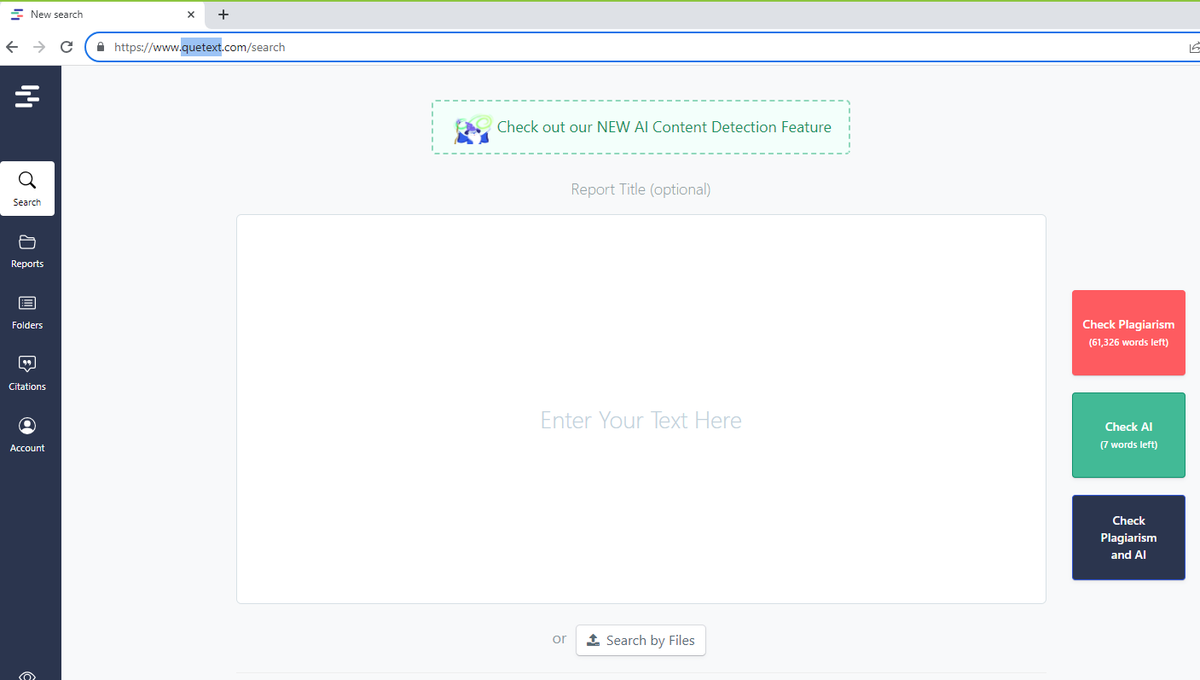Viewport: 1200px width, 680px height.
Task: Open the Search section in sidebar
Action: click(27, 188)
